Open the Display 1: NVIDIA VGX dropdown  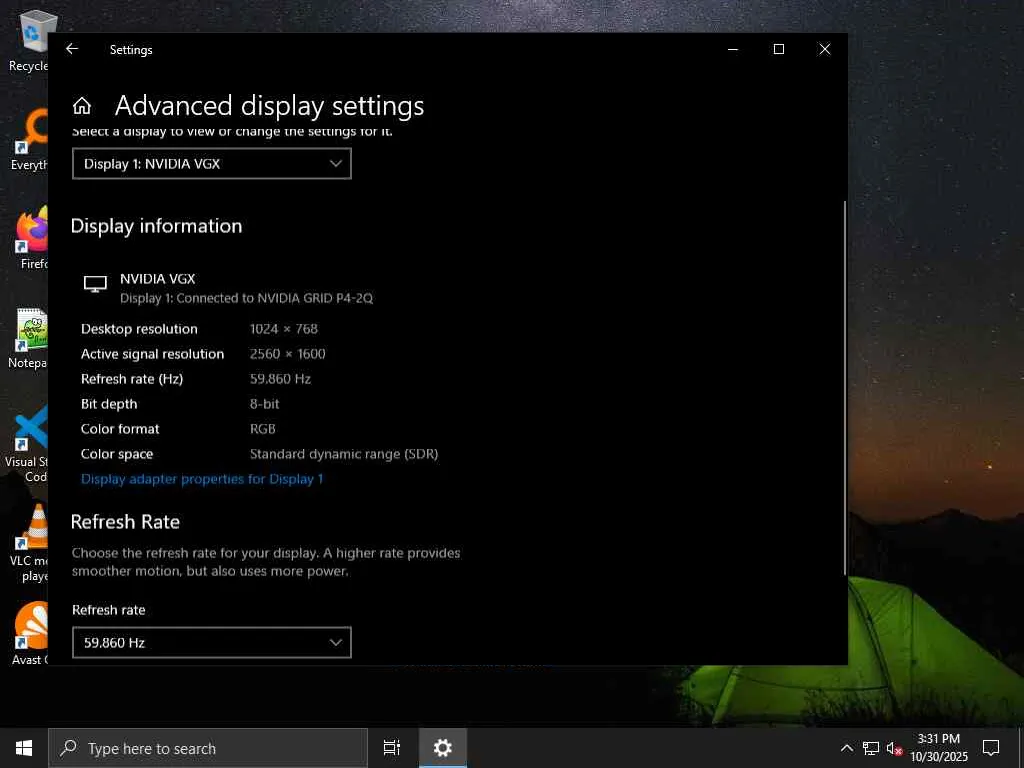coord(212,163)
